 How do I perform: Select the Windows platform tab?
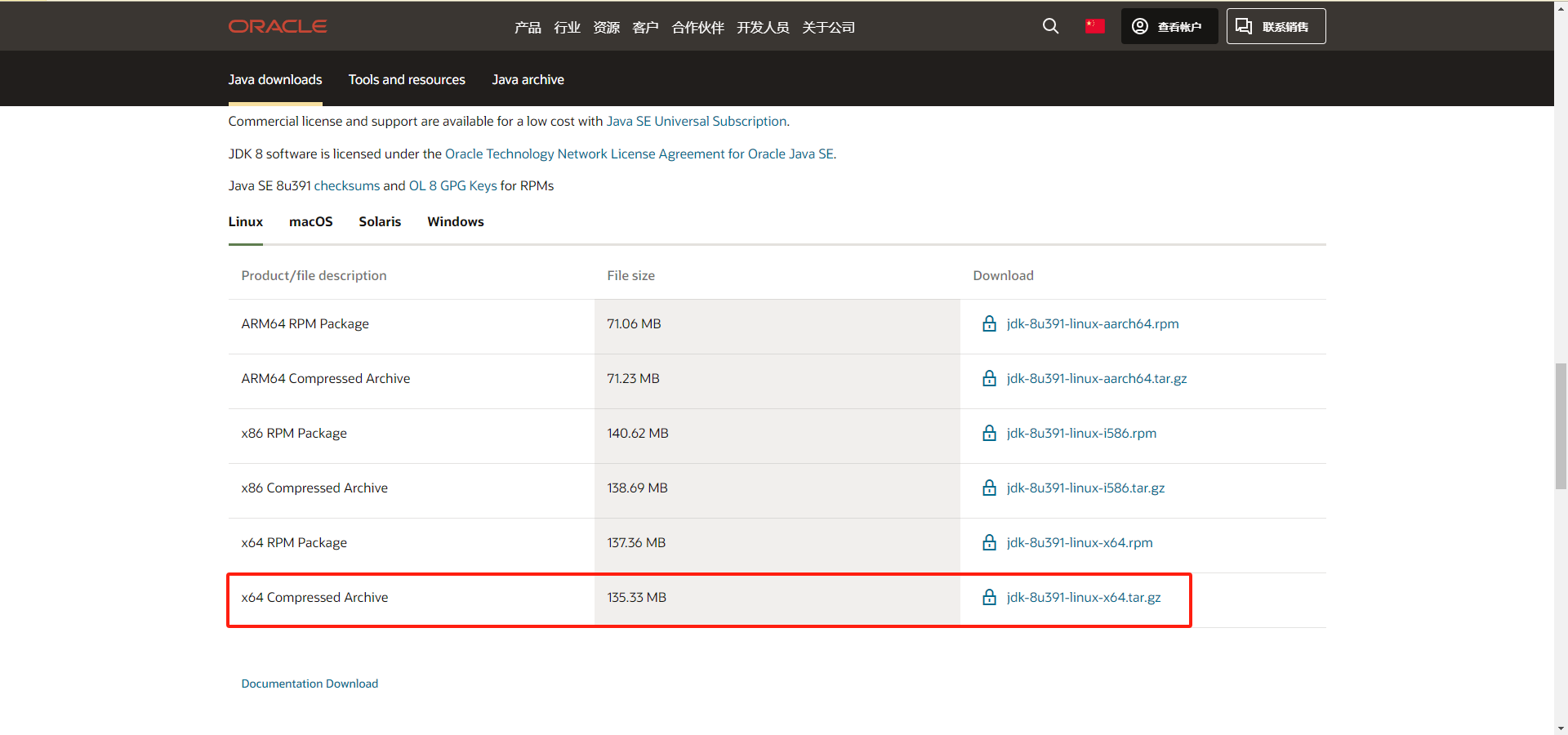456,221
